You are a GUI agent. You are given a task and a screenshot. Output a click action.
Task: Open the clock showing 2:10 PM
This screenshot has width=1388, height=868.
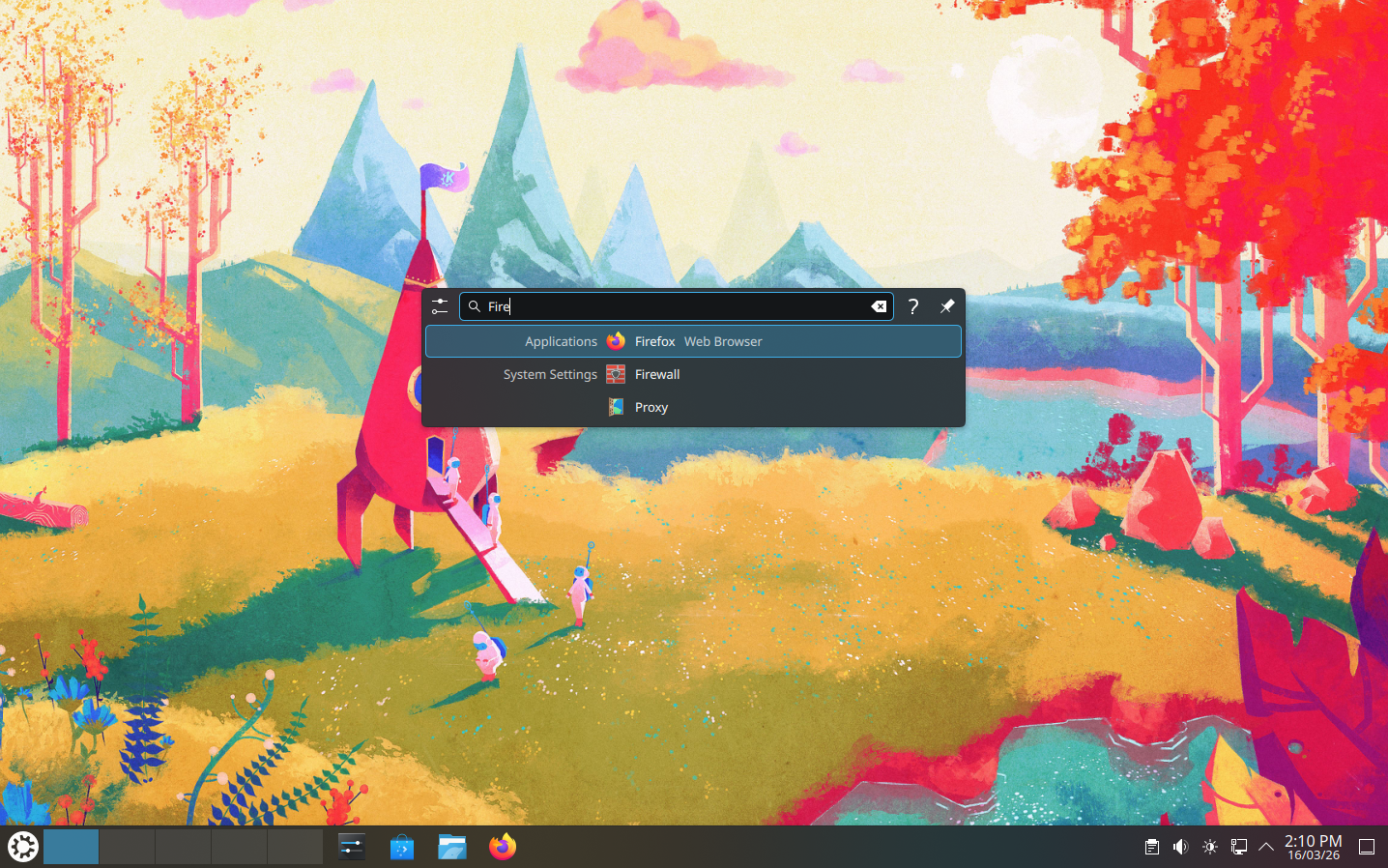coord(1314,847)
